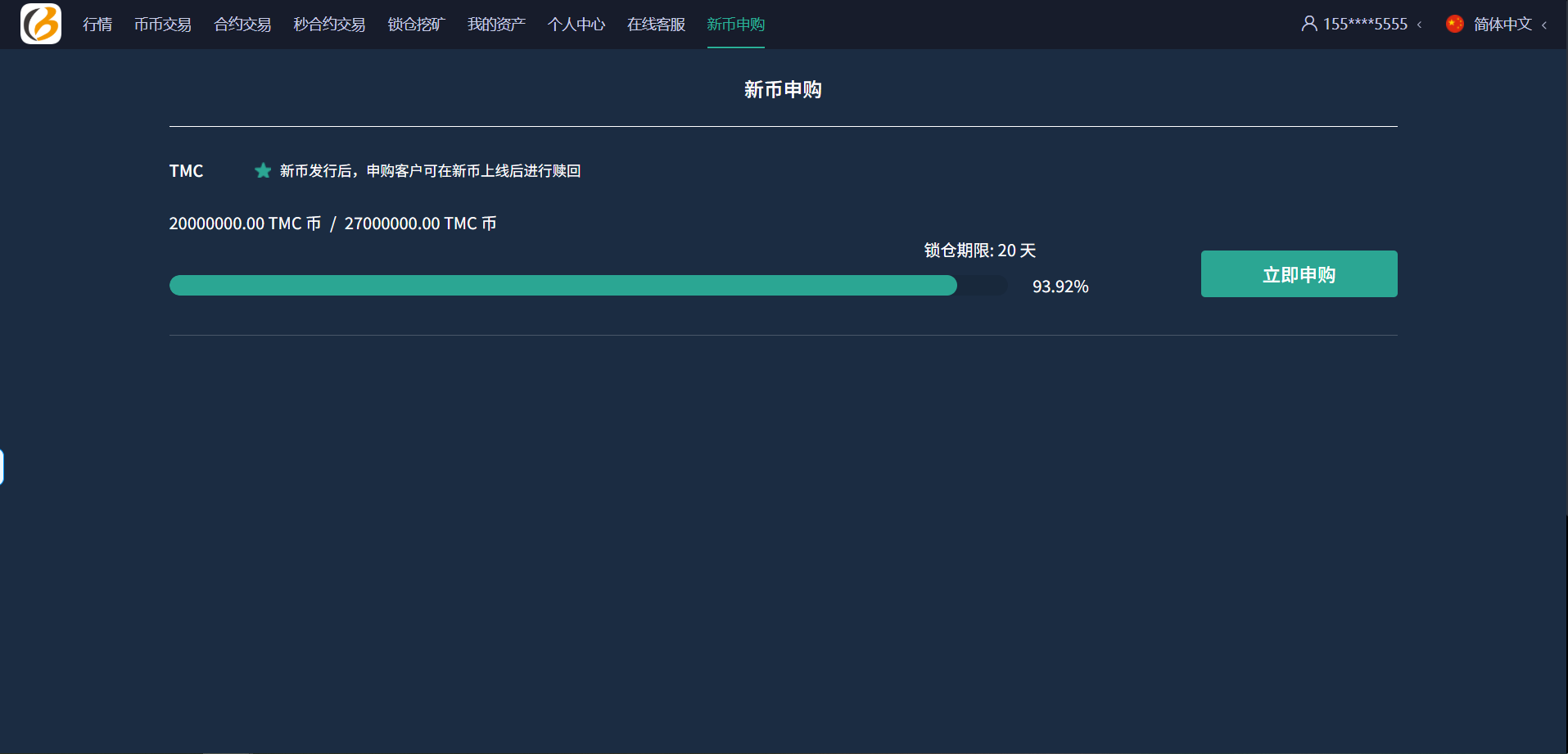Viewport: 1568px width, 754px height.
Task: Click the TMC coin name label
Action: 187,171
